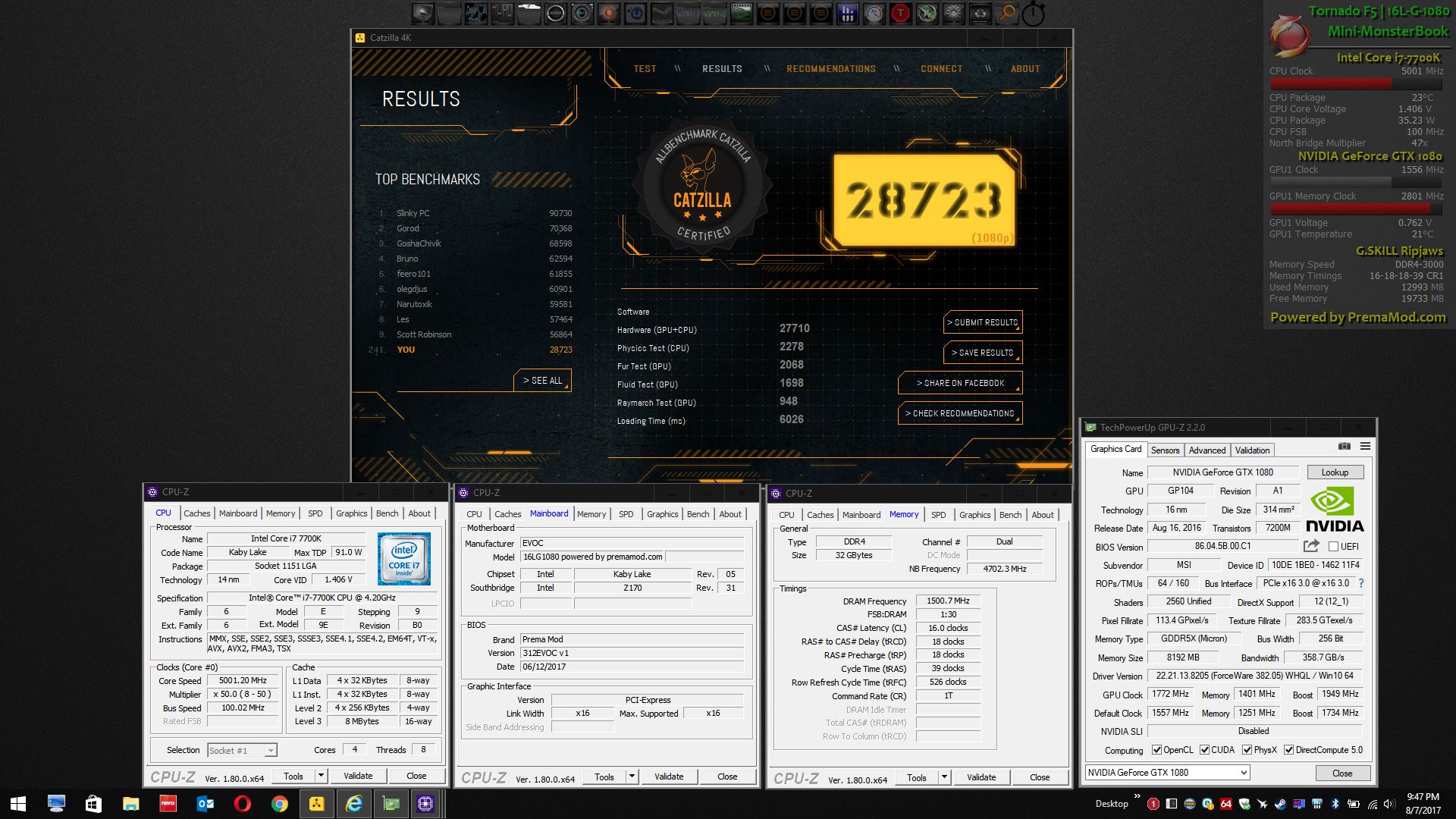Click the recycle bin icon in top dock
This screenshot has height=819, width=1456.
pyautogui.click(x=980, y=13)
